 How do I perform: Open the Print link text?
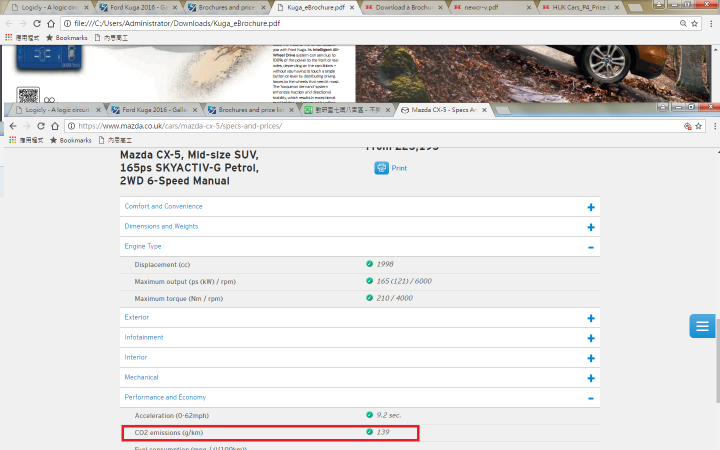click(399, 168)
